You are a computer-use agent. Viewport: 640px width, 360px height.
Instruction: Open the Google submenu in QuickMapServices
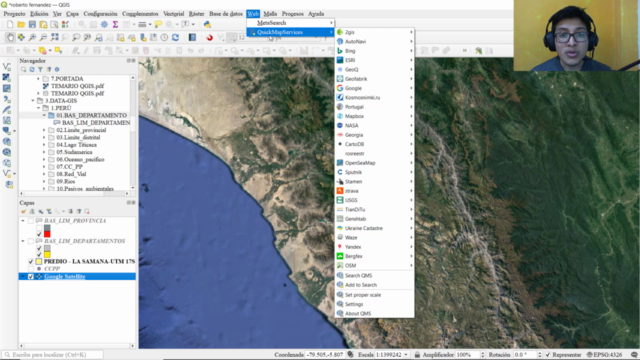374,88
